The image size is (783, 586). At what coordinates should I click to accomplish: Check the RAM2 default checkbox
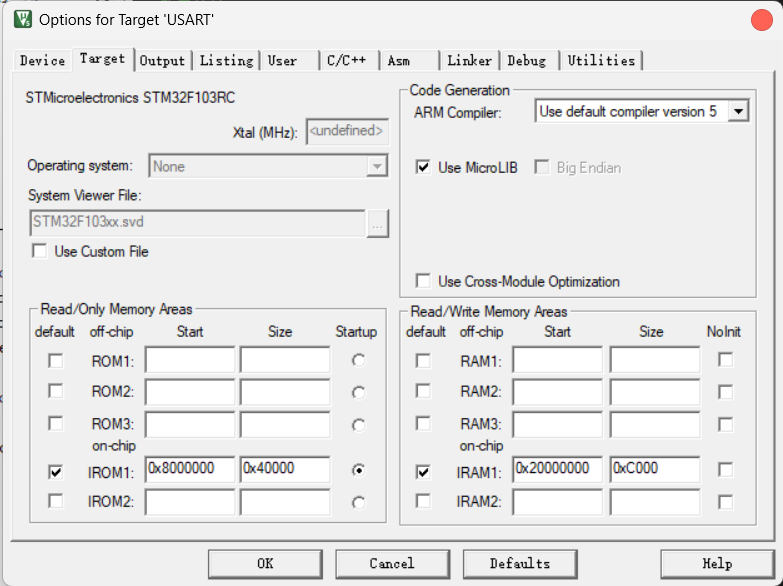tap(423, 391)
